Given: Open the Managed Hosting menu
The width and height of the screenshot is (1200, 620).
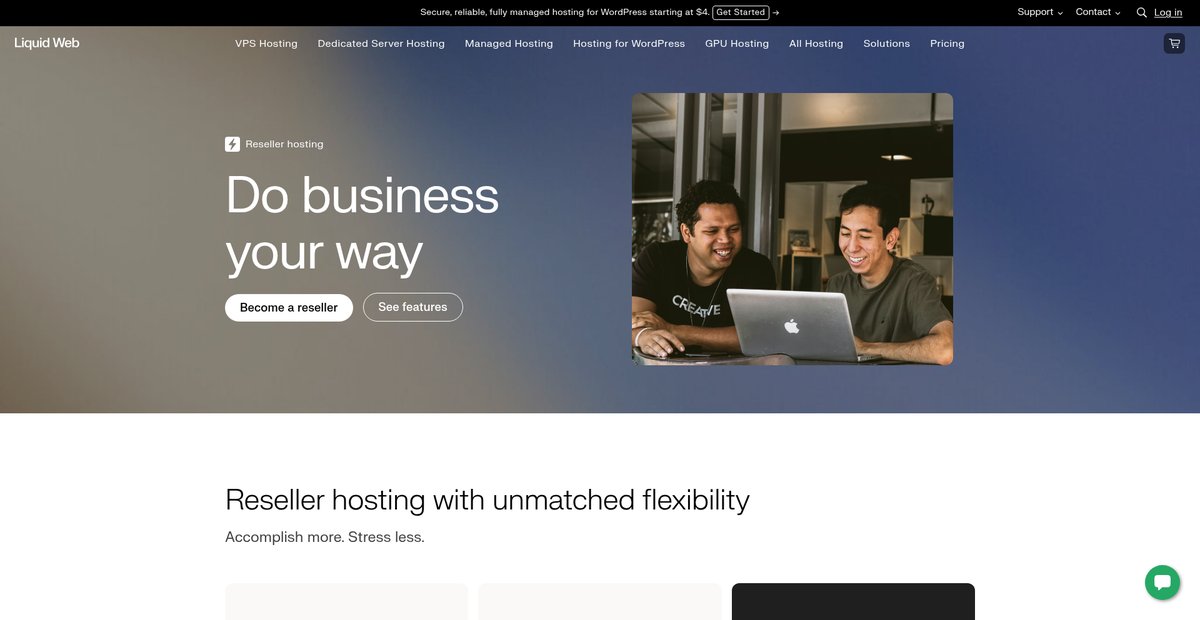Looking at the screenshot, I should (509, 44).
